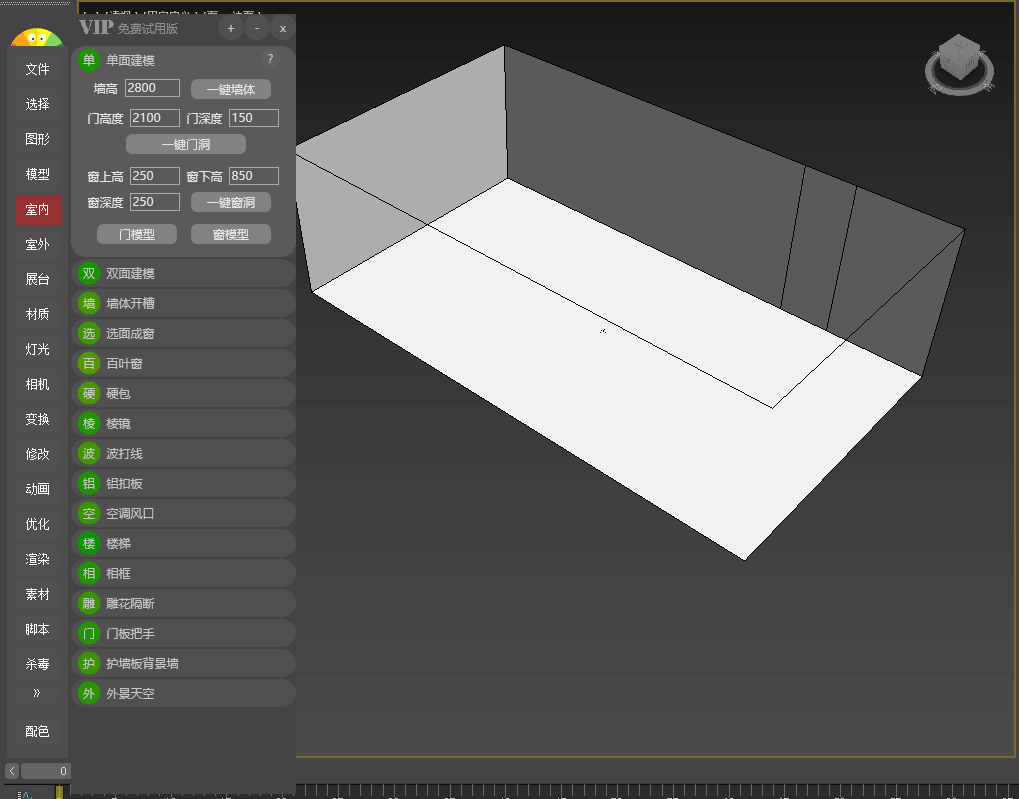Viewport: 1019px width, 799px height.
Task: Expand the 百叶窗 section
Action: (x=183, y=363)
